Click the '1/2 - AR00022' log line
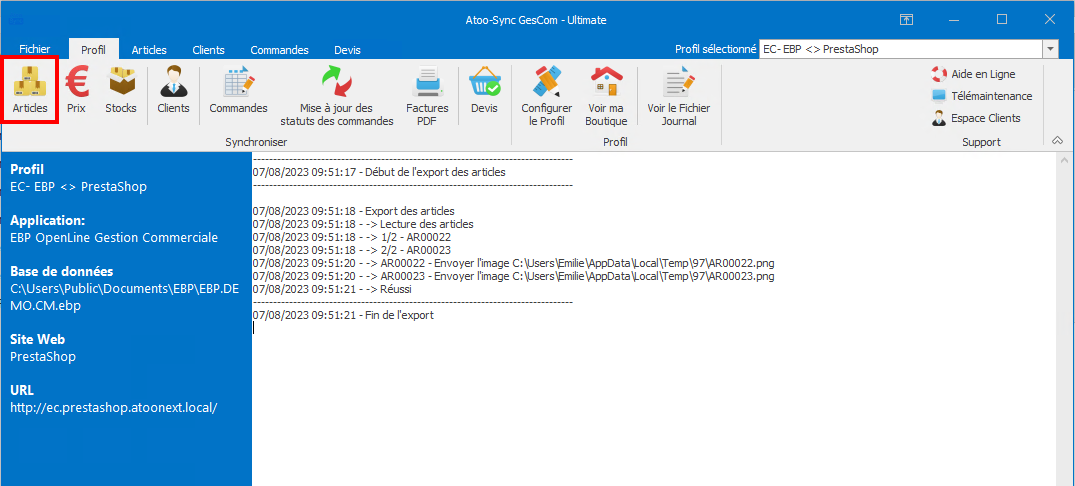 click(x=352, y=237)
